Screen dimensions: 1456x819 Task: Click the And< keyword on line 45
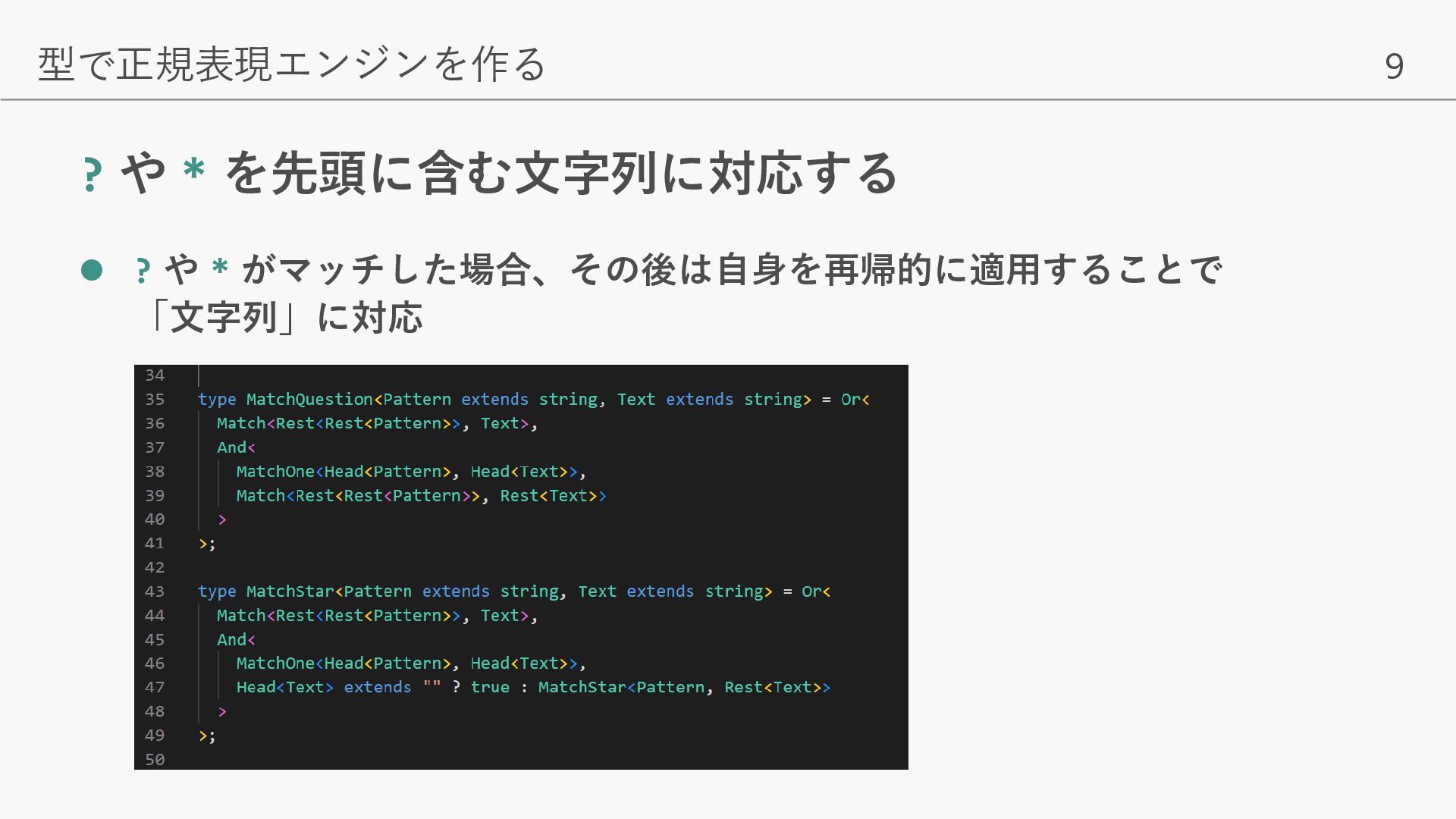click(235, 640)
